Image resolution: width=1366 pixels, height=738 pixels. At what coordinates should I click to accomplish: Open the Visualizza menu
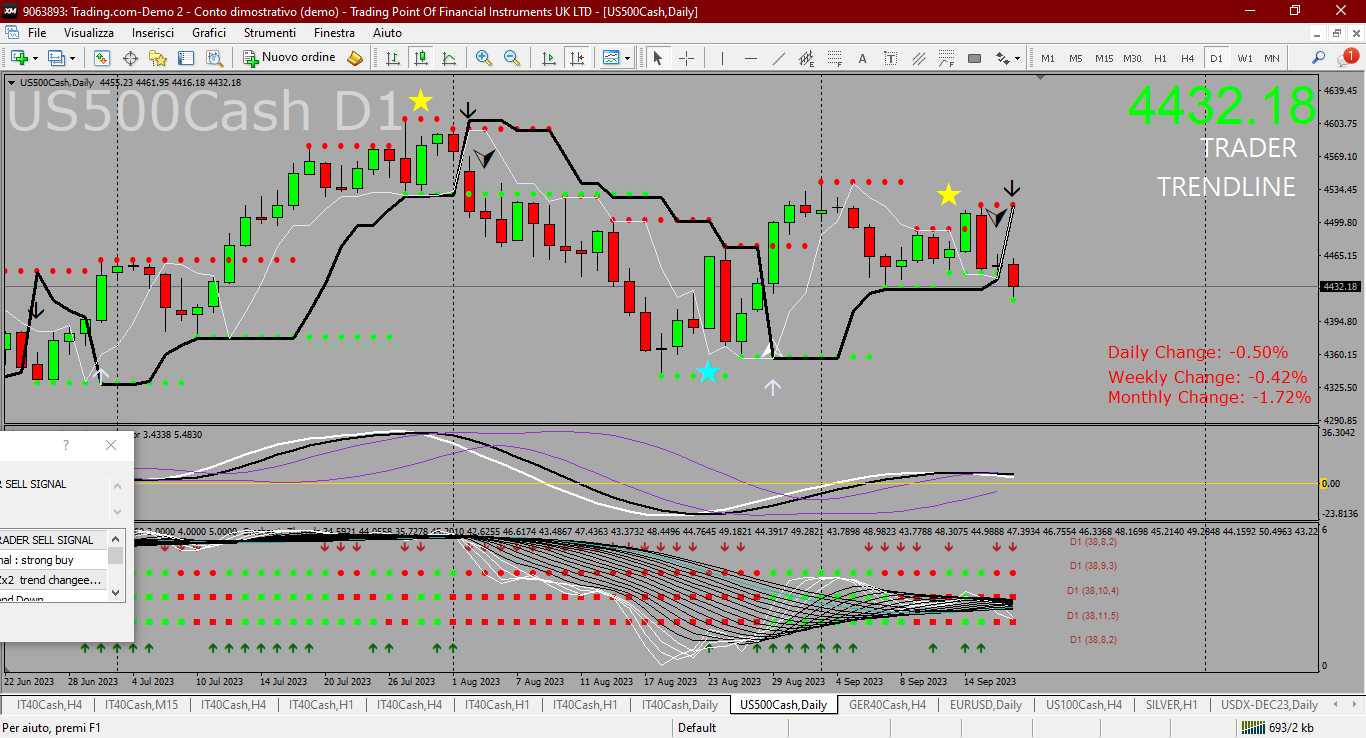coord(89,33)
